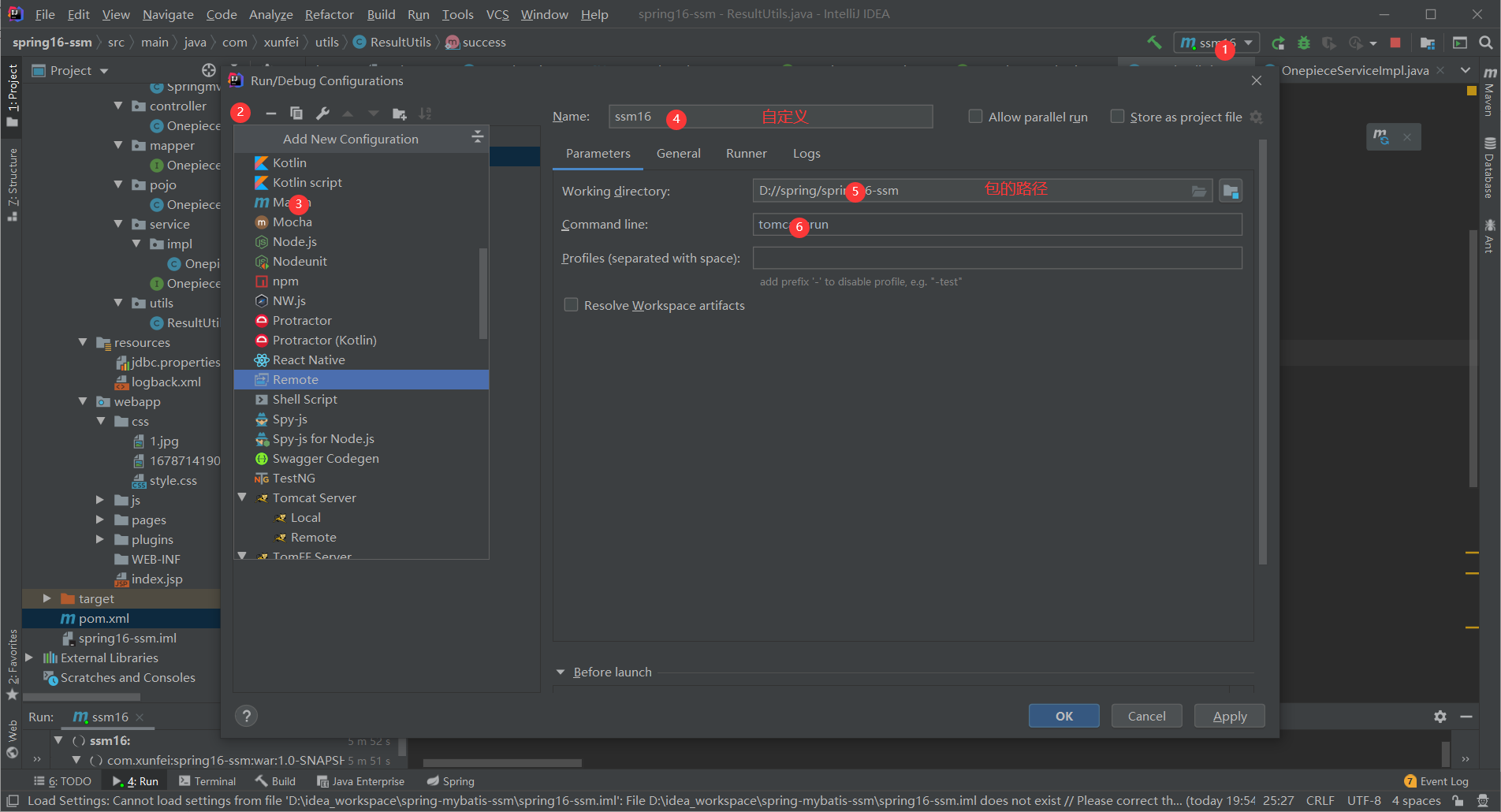The width and height of the screenshot is (1501, 812).
Task: Open the Event Log
Action: (1436, 781)
